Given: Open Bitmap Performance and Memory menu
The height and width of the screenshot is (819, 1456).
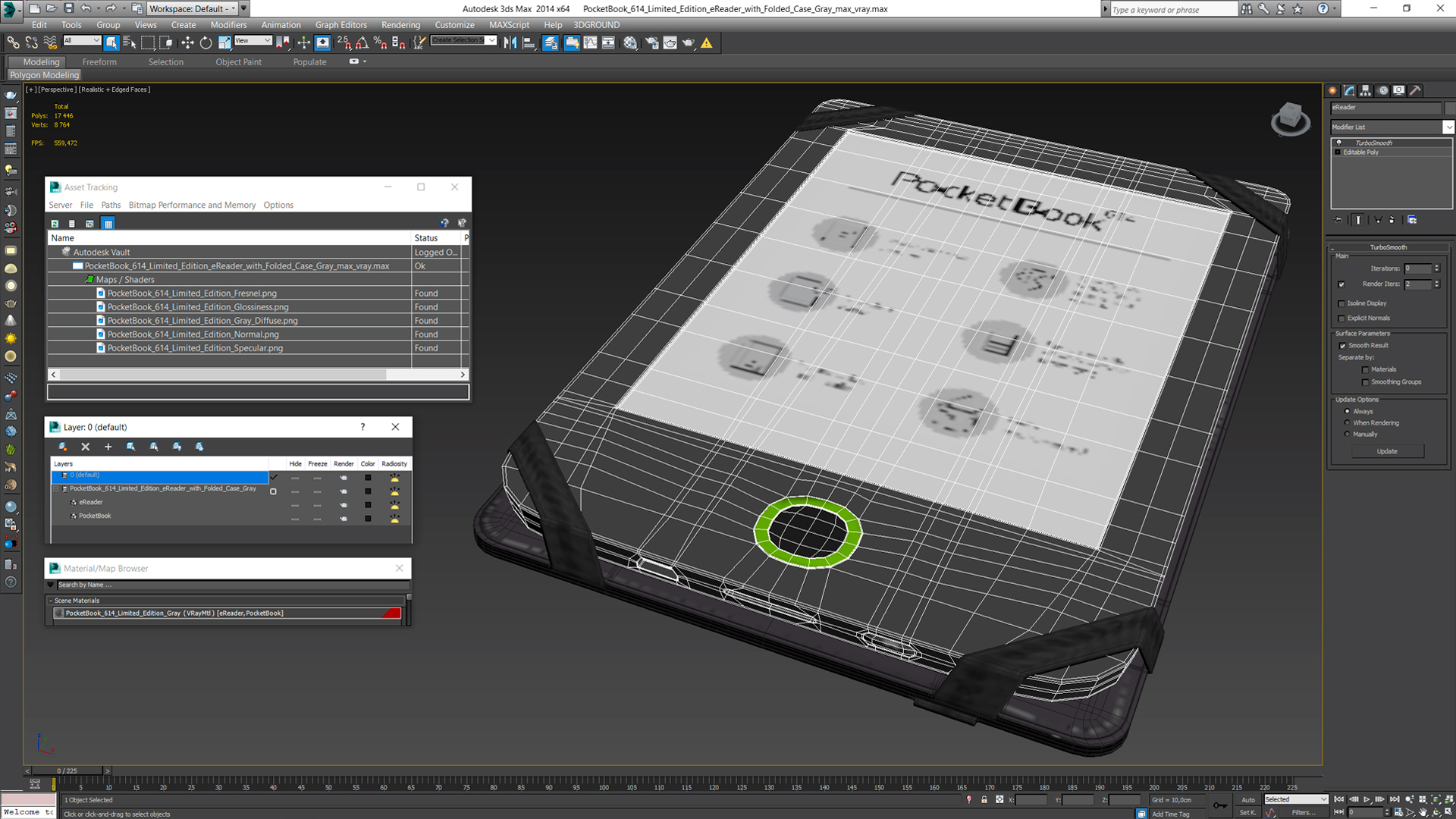Looking at the screenshot, I should tap(192, 205).
